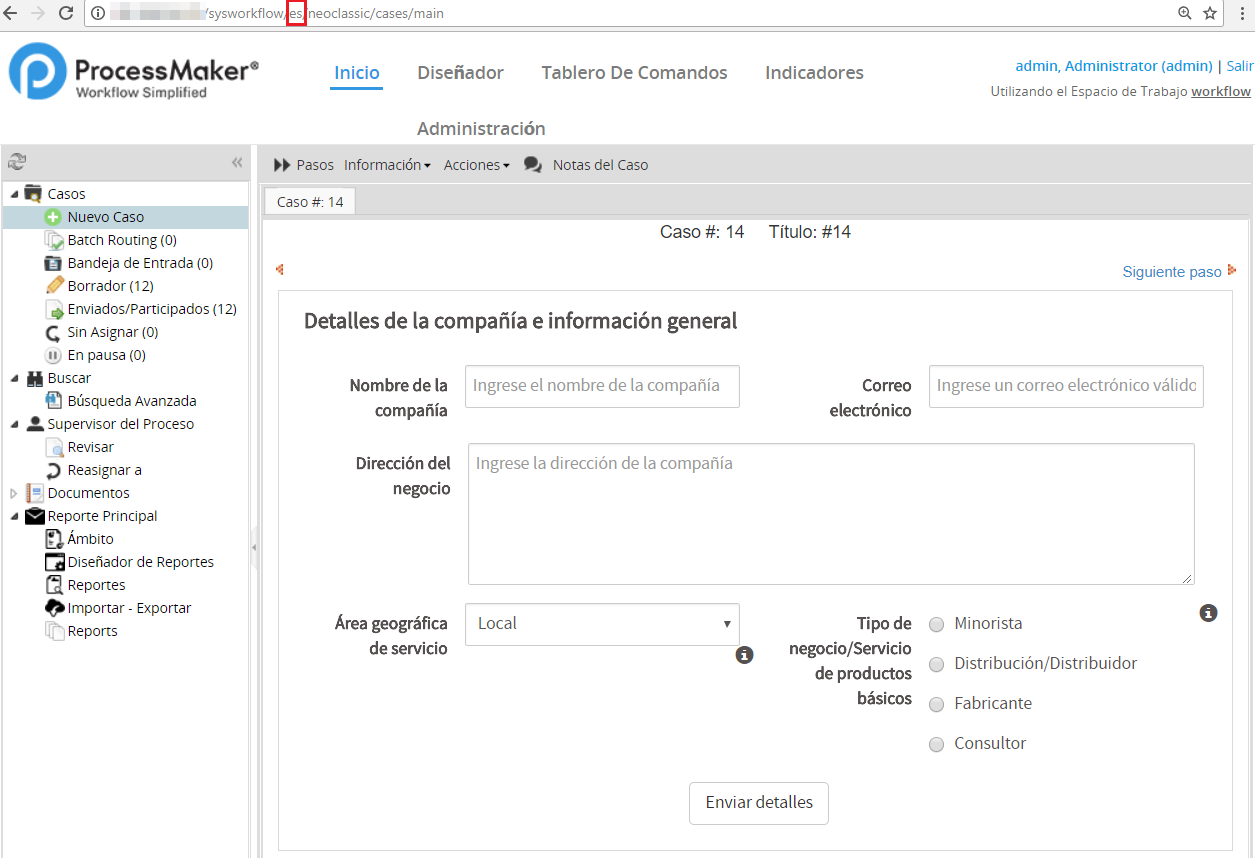Reload the page with browser refresh icon
The height and width of the screenshot is (858, 1255).
click(66, 13)
